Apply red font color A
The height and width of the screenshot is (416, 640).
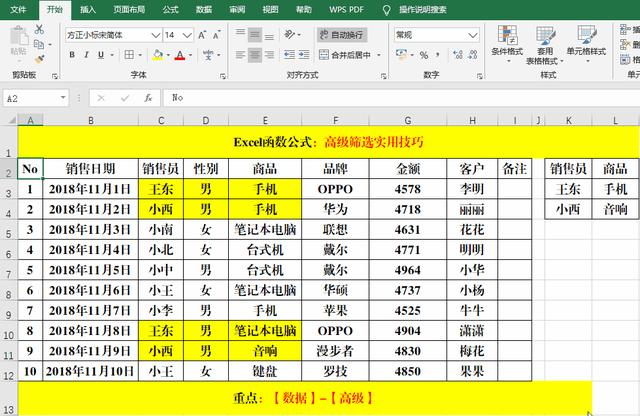click(180, 55)
